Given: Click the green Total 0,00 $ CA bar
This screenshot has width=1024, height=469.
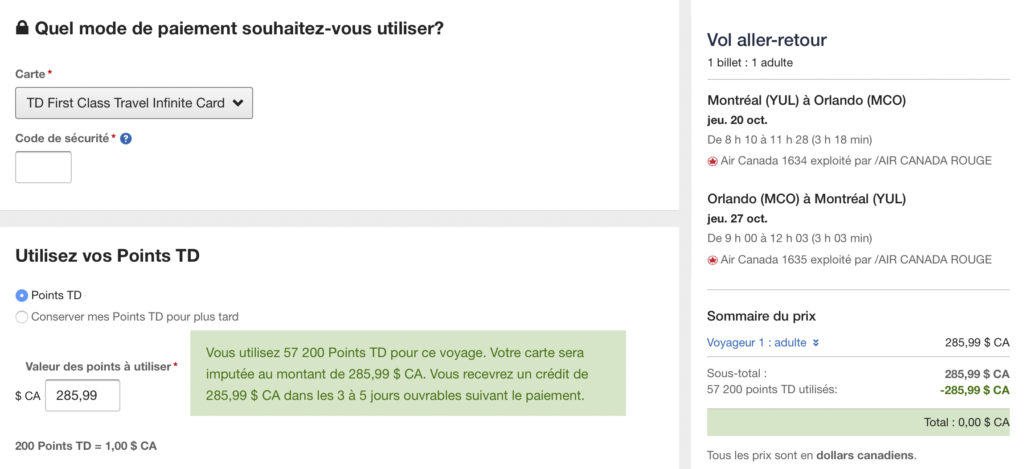Looking at the screenshot, I should pyautogui.click(x=858, y=422).
